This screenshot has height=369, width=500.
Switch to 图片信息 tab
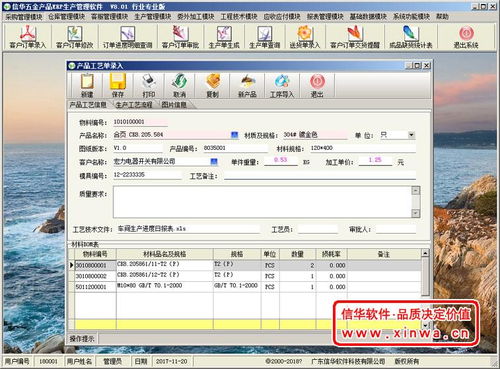point(174,105)
